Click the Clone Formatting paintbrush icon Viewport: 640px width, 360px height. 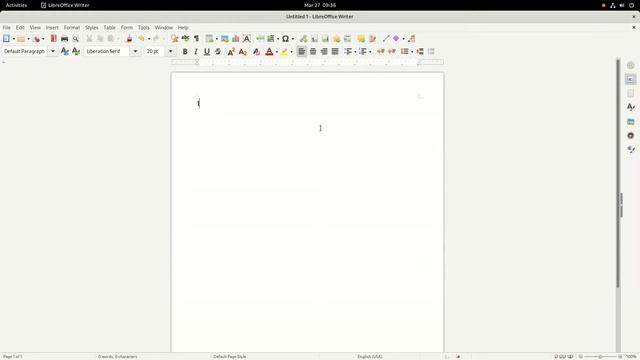point(129,39)
